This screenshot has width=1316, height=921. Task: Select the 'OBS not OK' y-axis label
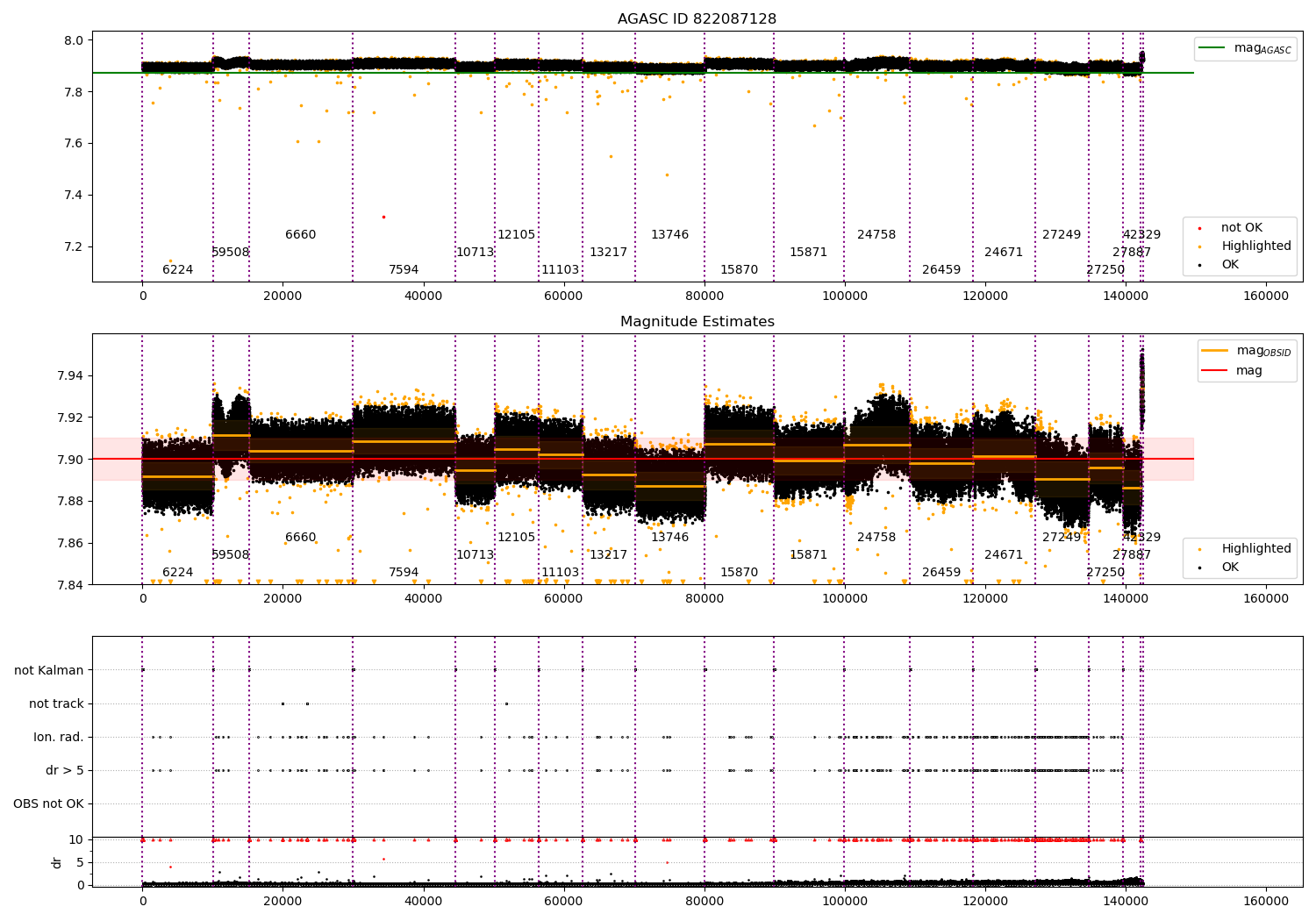pyautogui.click(x=48, y=804)
